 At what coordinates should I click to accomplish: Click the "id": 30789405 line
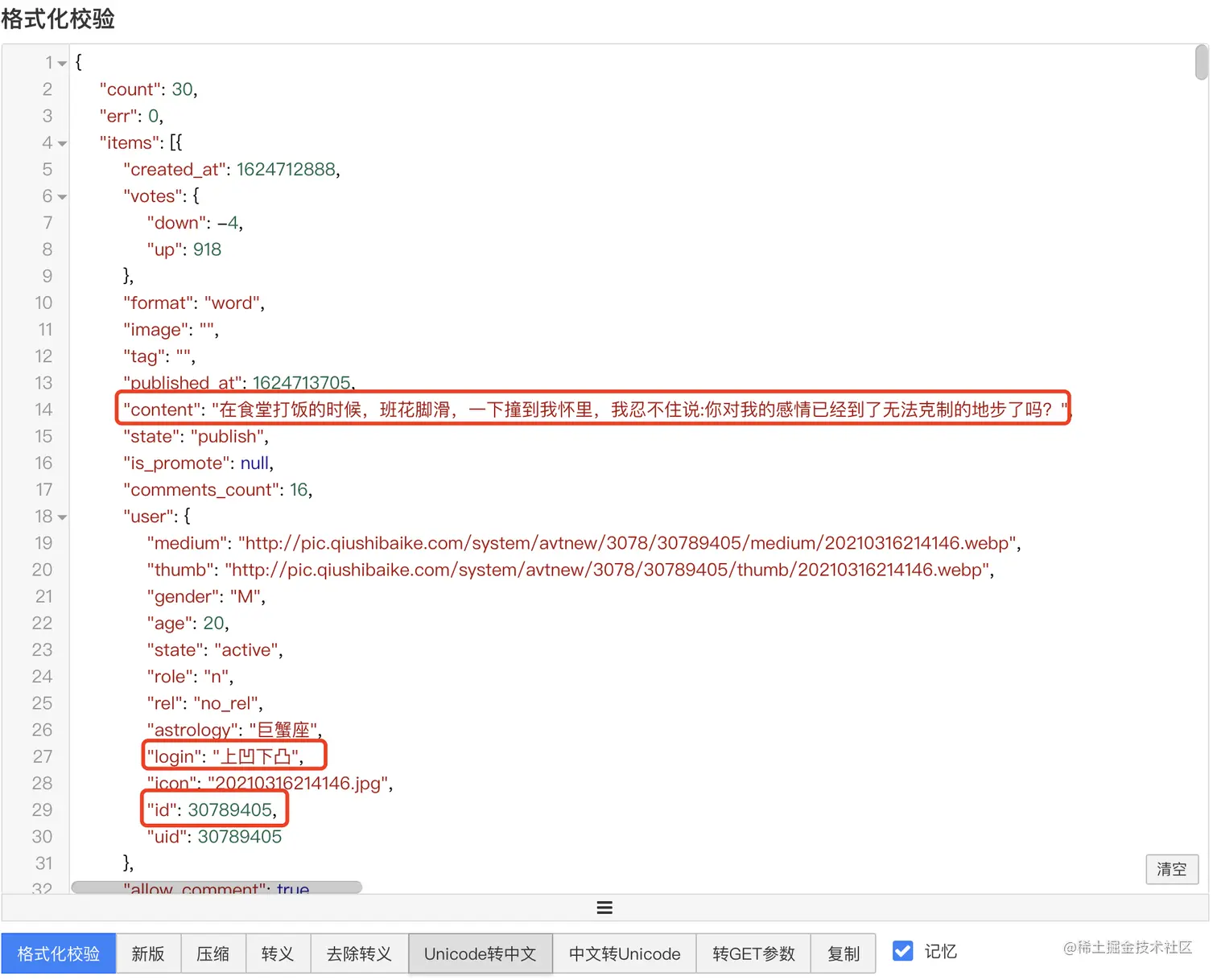(x=212, y=809)
